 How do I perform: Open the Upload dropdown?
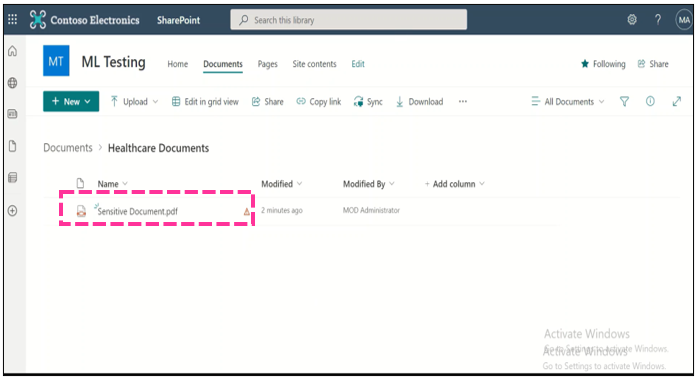pyautogui.click(x=134, y=102)
